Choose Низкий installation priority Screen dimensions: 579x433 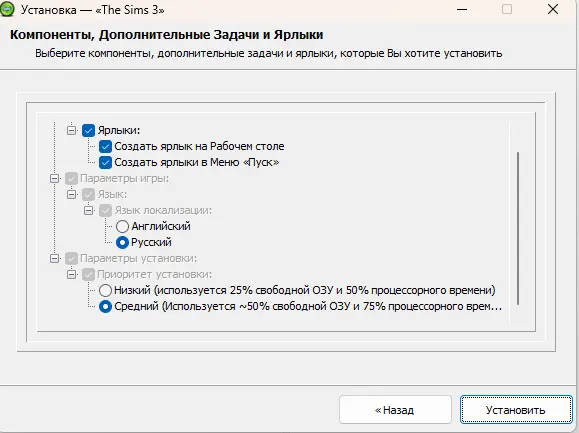pos(105,291)
